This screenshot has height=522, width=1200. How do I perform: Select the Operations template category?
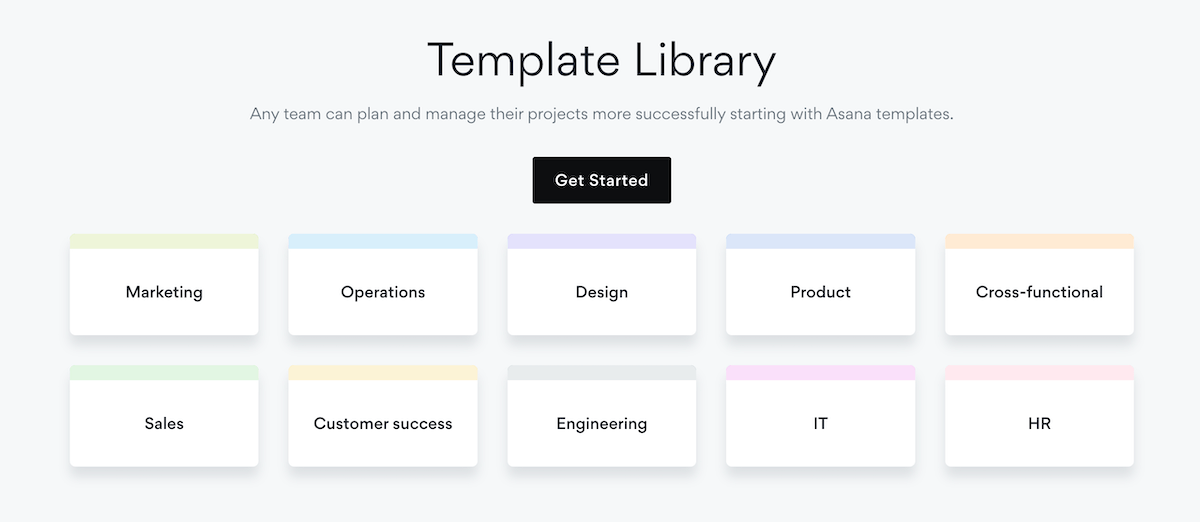pos(383,292)
